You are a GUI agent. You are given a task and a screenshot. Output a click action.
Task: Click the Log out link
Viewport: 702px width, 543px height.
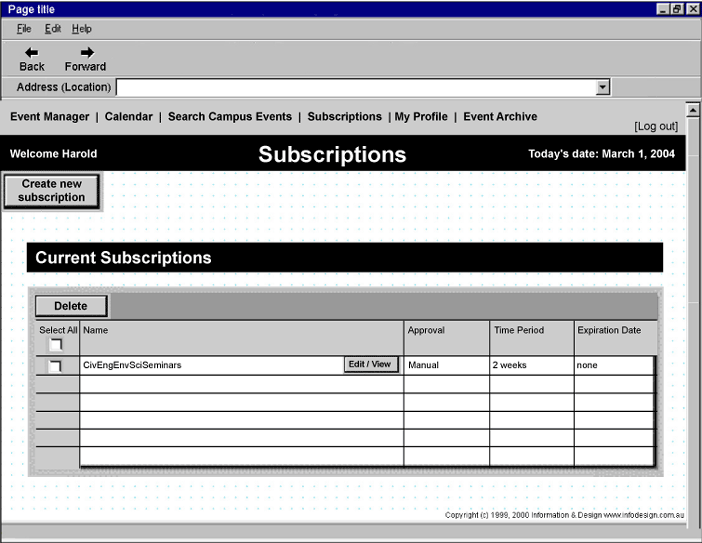click(x=656, y=126)
